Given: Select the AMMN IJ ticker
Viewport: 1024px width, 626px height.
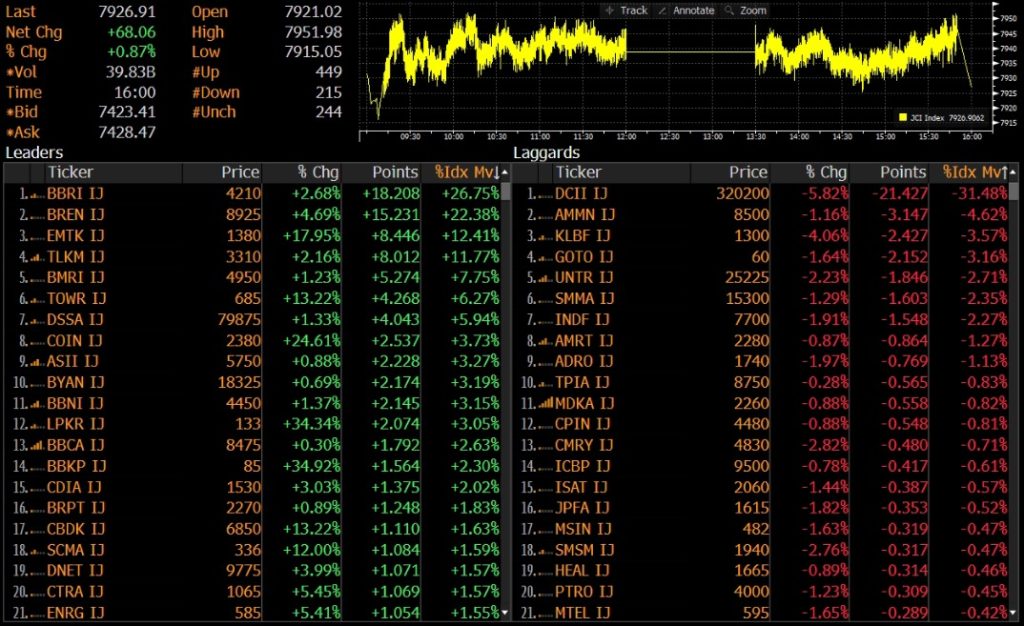Looking at the screenshot, I should click(584, 215).
